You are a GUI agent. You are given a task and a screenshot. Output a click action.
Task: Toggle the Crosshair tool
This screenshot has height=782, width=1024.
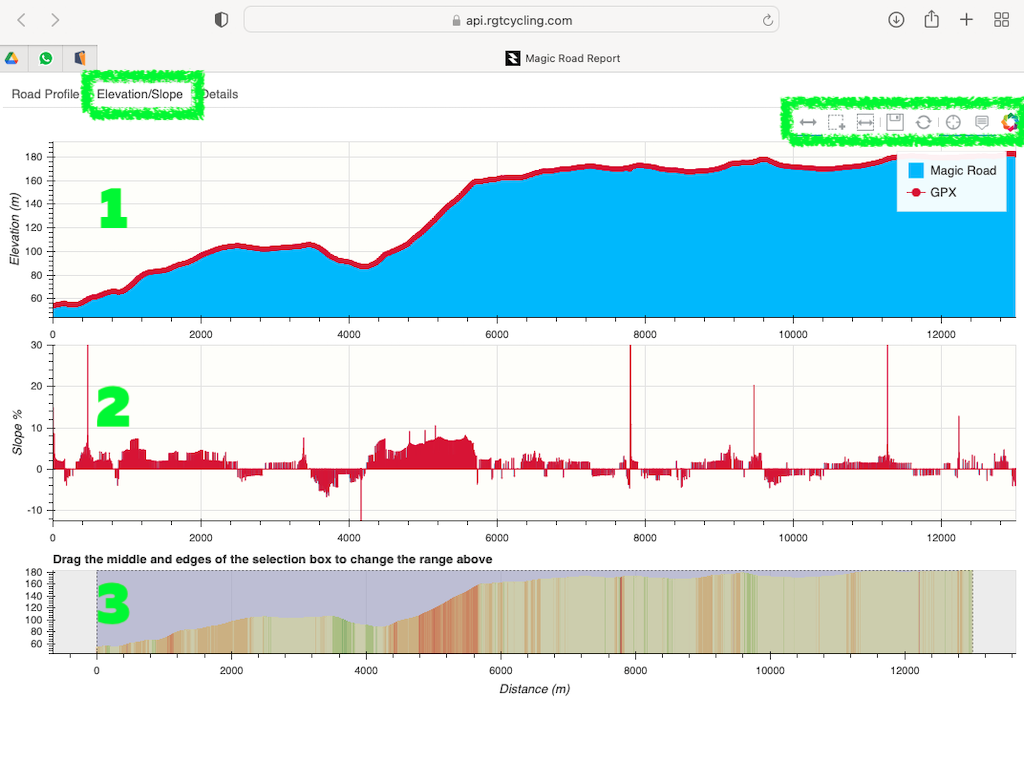(953, 122)
